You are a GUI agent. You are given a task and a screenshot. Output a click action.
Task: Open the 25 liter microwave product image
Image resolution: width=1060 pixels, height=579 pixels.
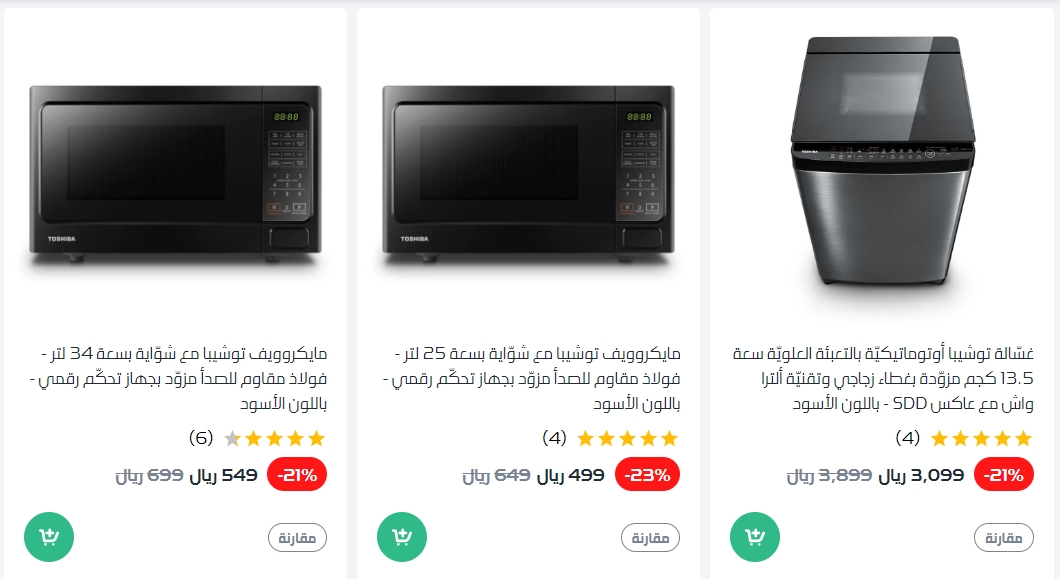tap(528, 173)
